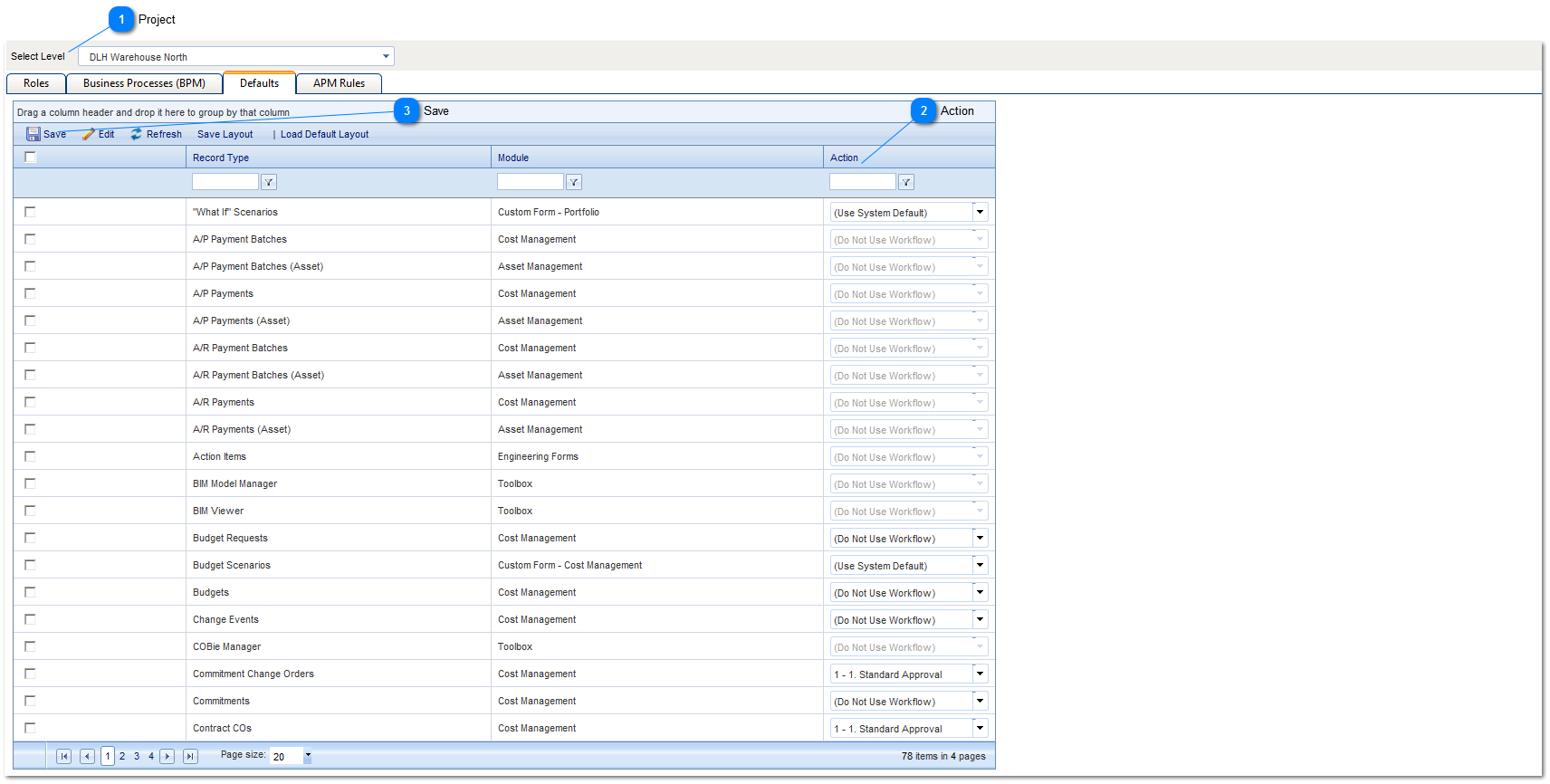The width and height of the screenshot is (1550, 784).
Task: Click the Record Type filter text field
Action: (x=225, y=182)
